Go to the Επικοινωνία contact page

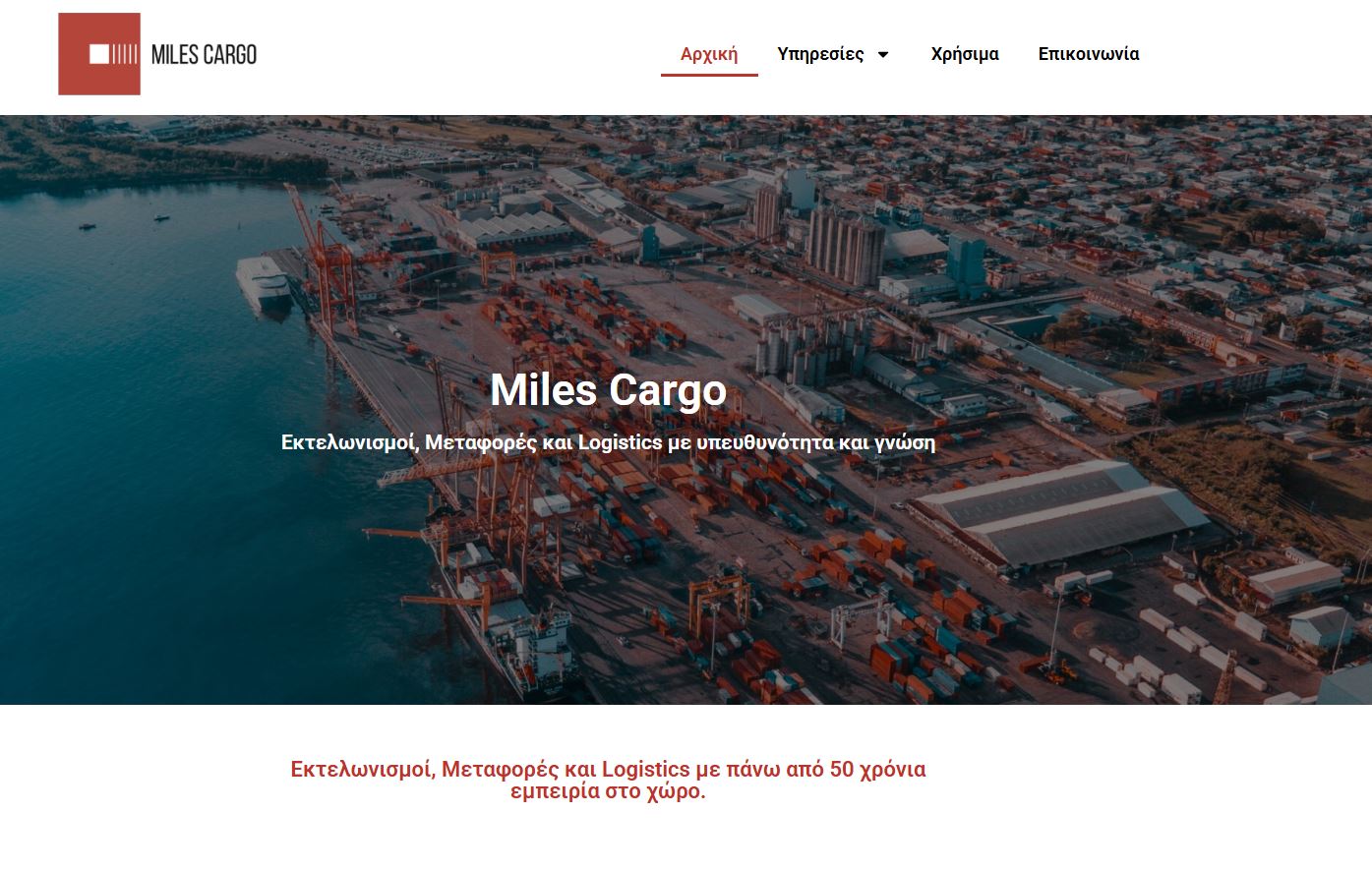1088,54
